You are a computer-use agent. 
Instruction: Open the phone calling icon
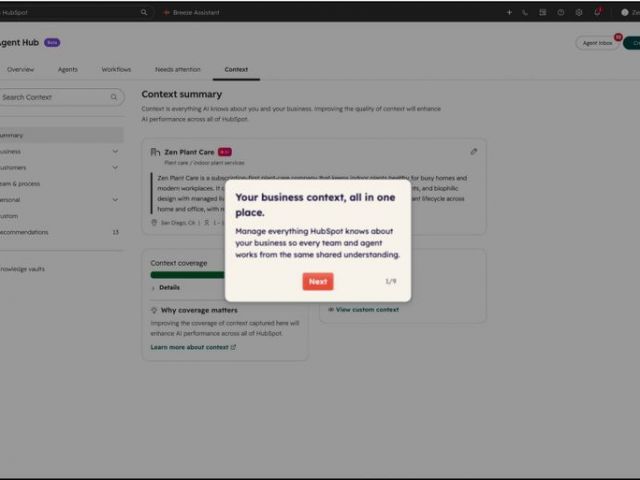click(x=525, y=13)
